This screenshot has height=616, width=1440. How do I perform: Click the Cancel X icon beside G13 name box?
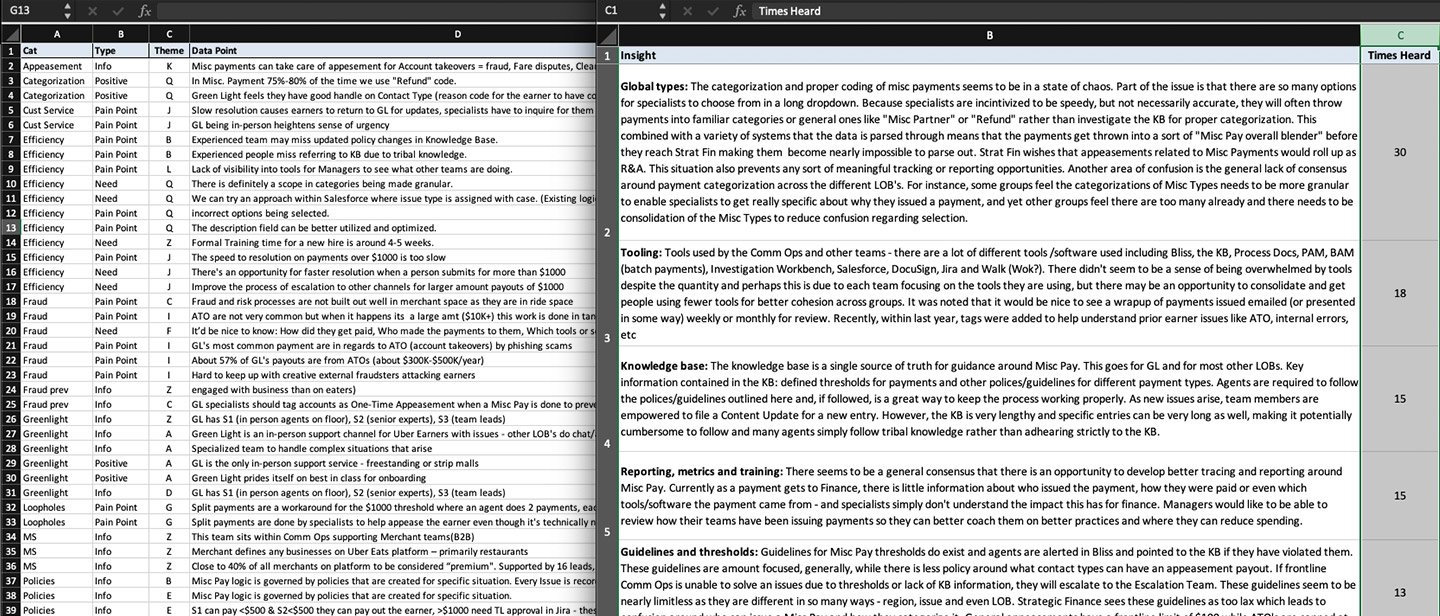coord(92,11)
